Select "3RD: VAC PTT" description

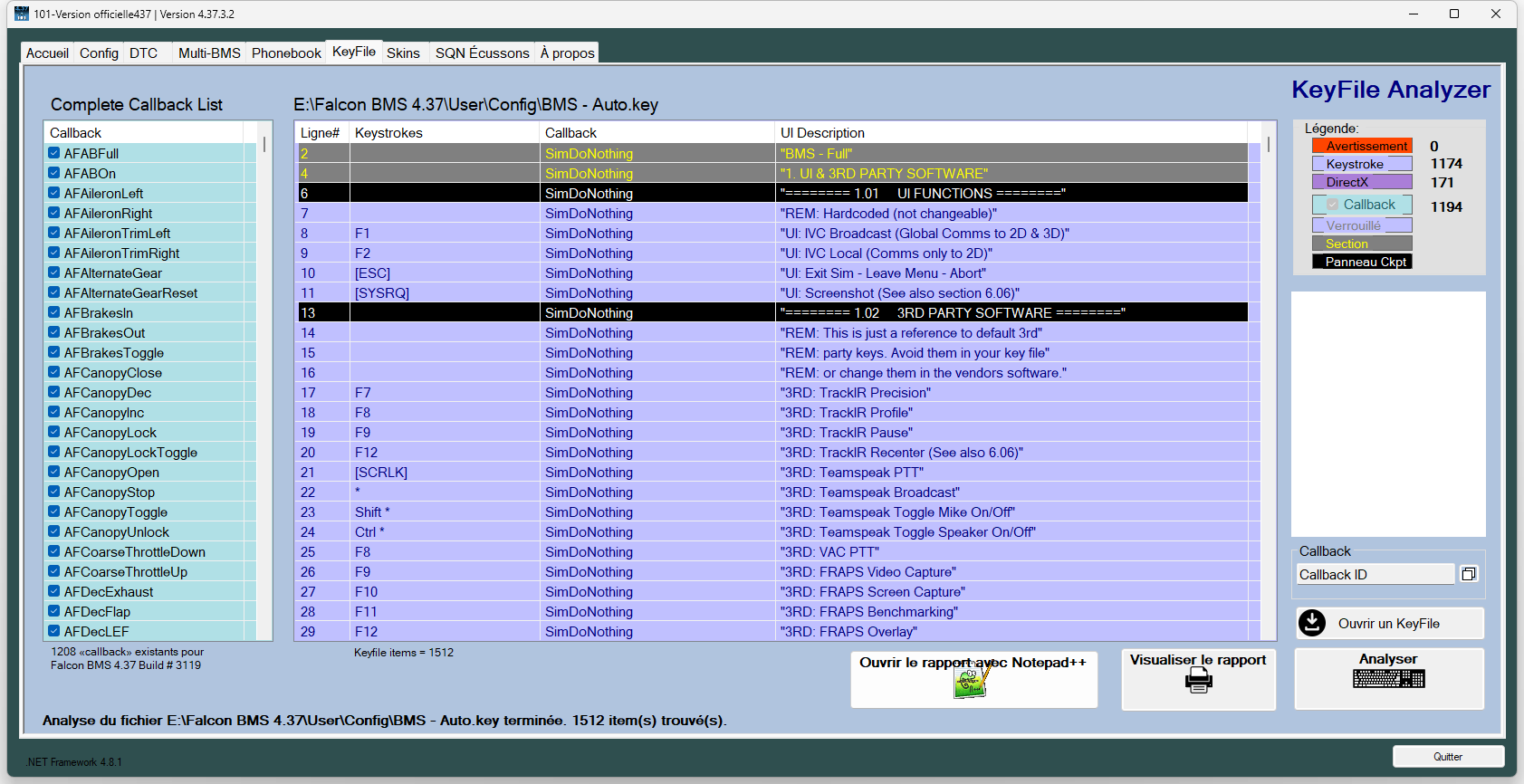click(1011, 551)
